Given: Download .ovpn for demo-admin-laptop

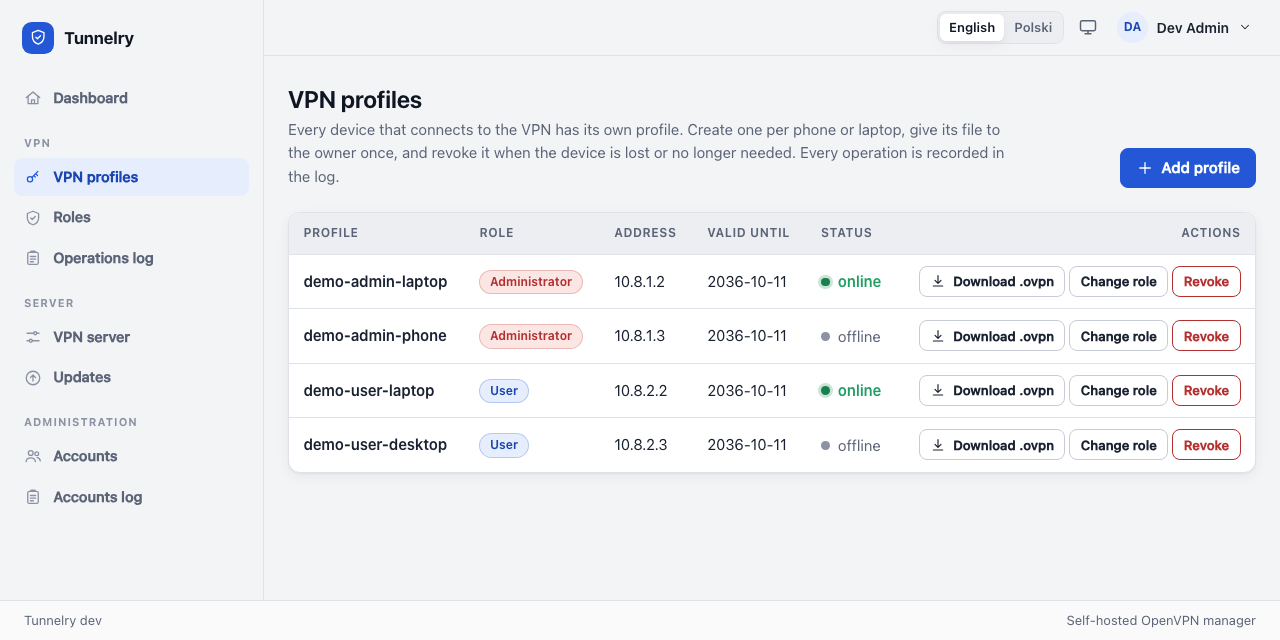Looking at the screenshot, I should tap(992, 281).
